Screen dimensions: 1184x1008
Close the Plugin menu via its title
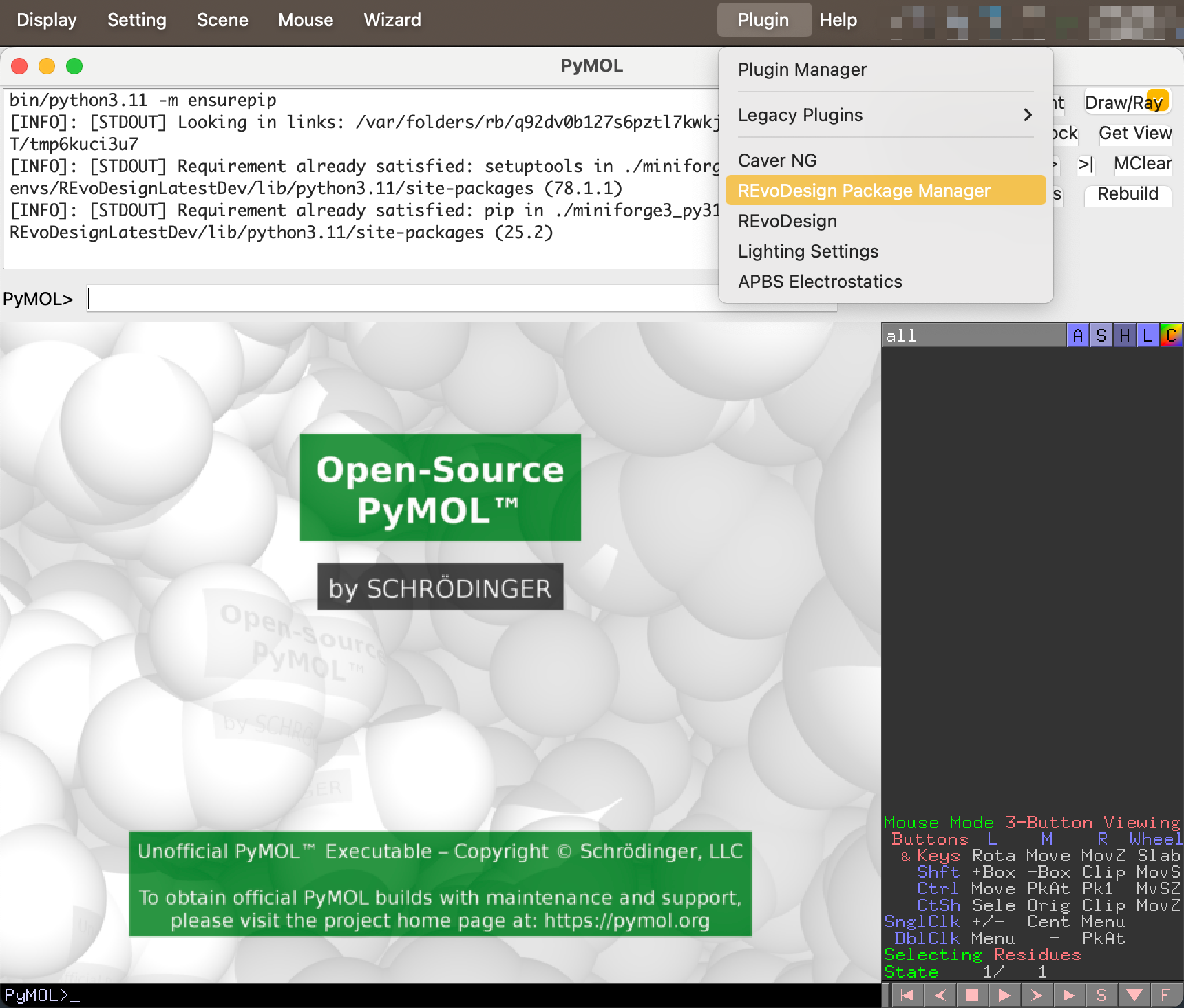pyautogui.click(x=763, y=20)
